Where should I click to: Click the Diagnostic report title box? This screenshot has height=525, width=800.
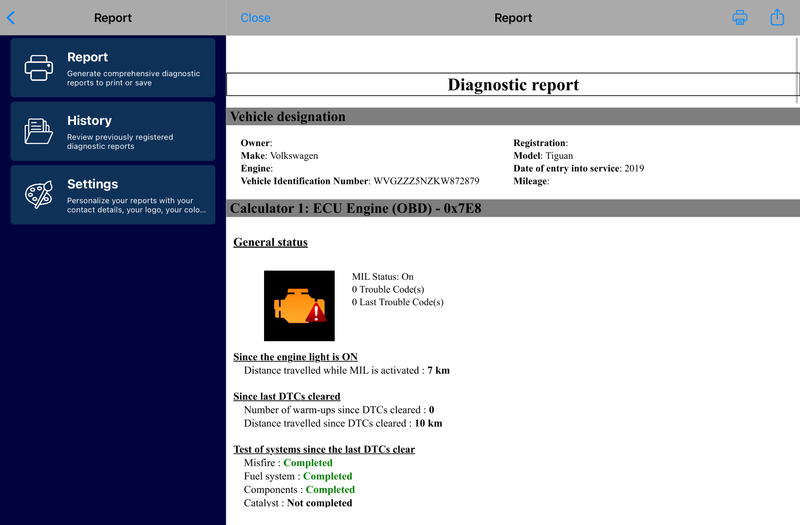(512, 85)
